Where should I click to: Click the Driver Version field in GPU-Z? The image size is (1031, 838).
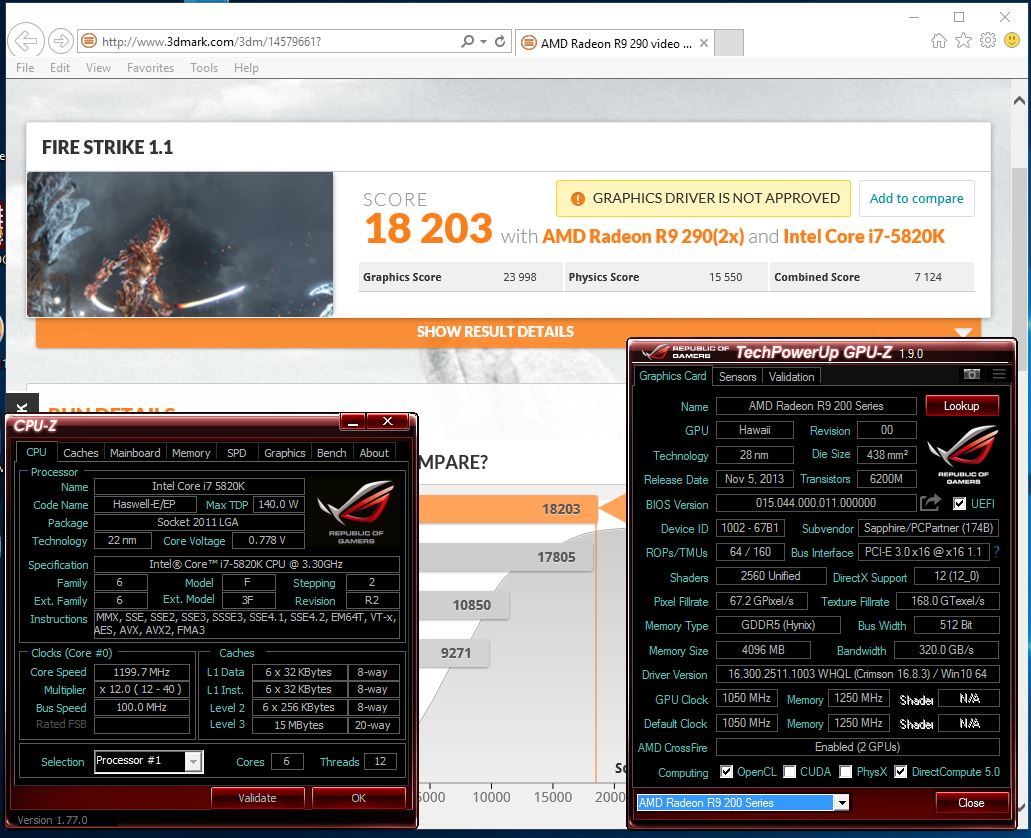[857, 674]
